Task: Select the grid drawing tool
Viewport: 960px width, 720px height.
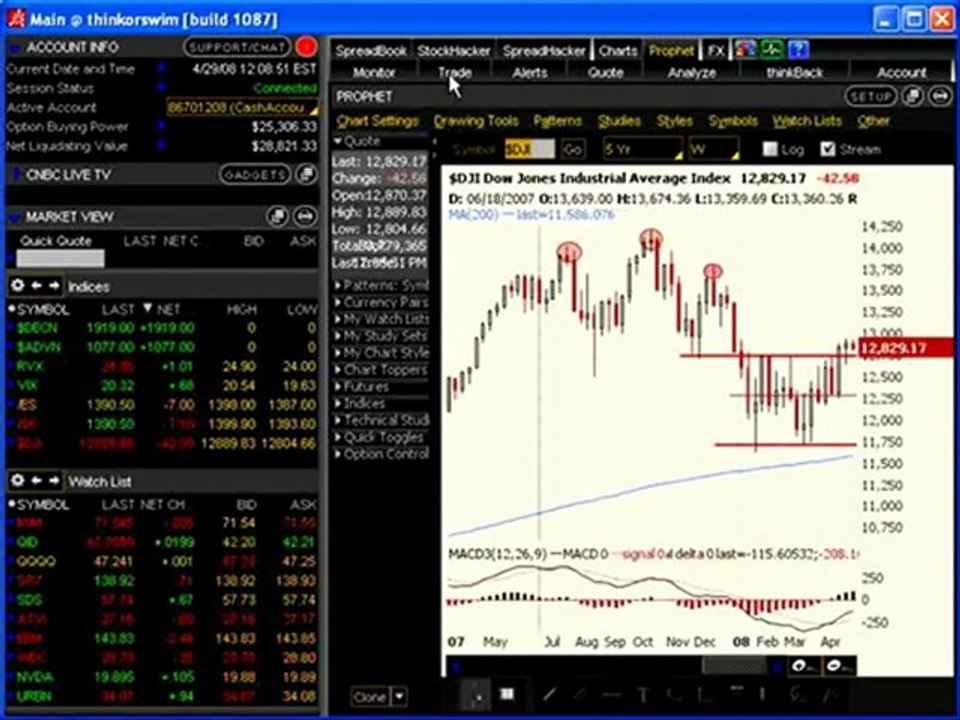Action: coord(507,694)
